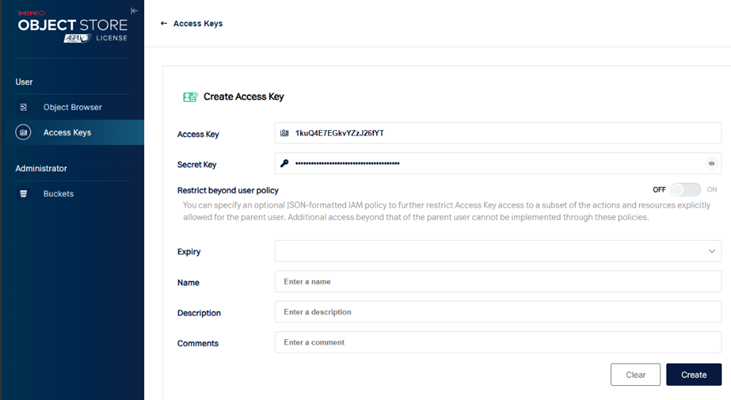The image size is (731, 400).
Task: Click the Name input field
Action: point(498,282)
